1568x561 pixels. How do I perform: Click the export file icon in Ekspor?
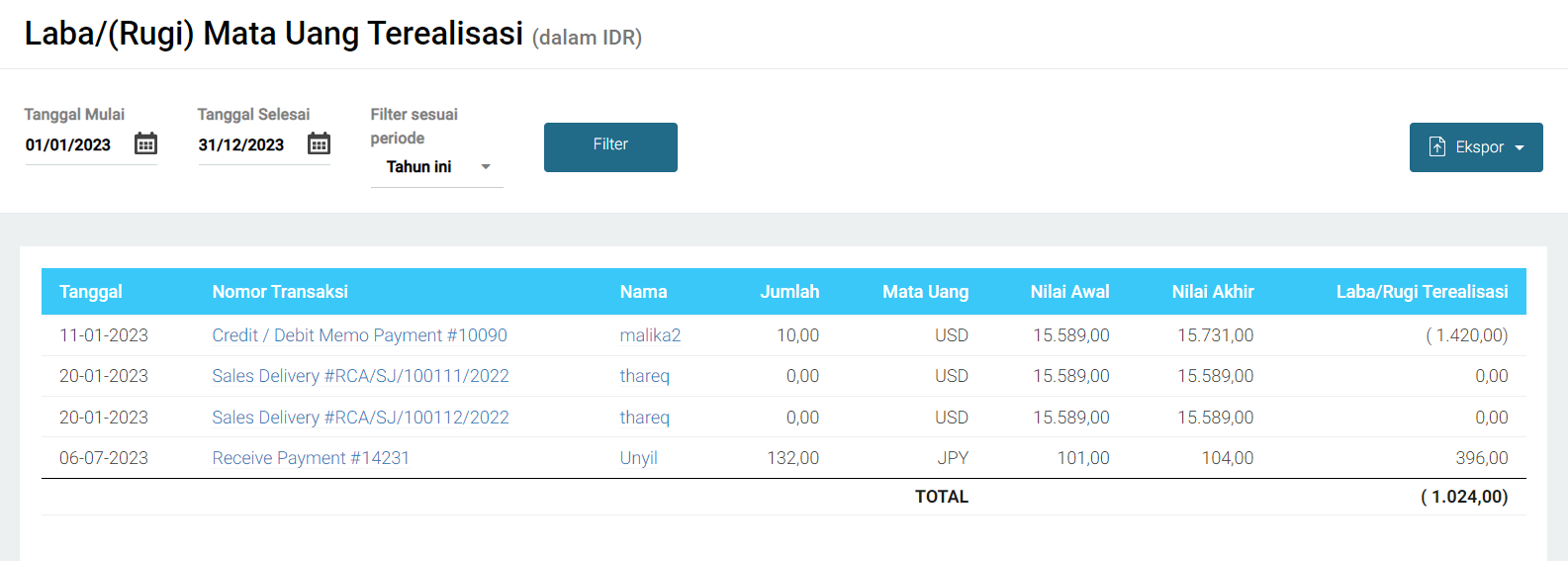[1437, 147]
